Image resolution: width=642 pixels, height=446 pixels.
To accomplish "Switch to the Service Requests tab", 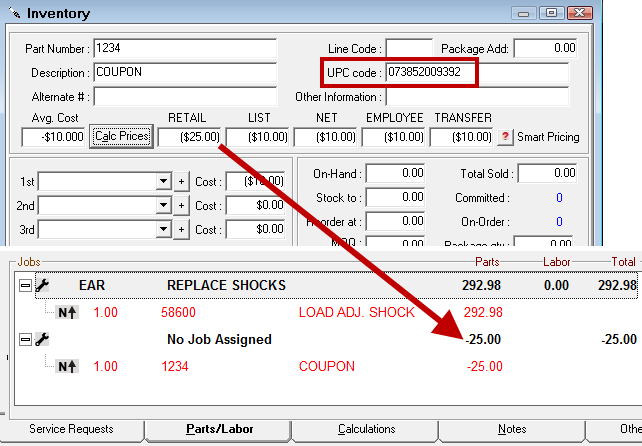I will click(71, 429).
